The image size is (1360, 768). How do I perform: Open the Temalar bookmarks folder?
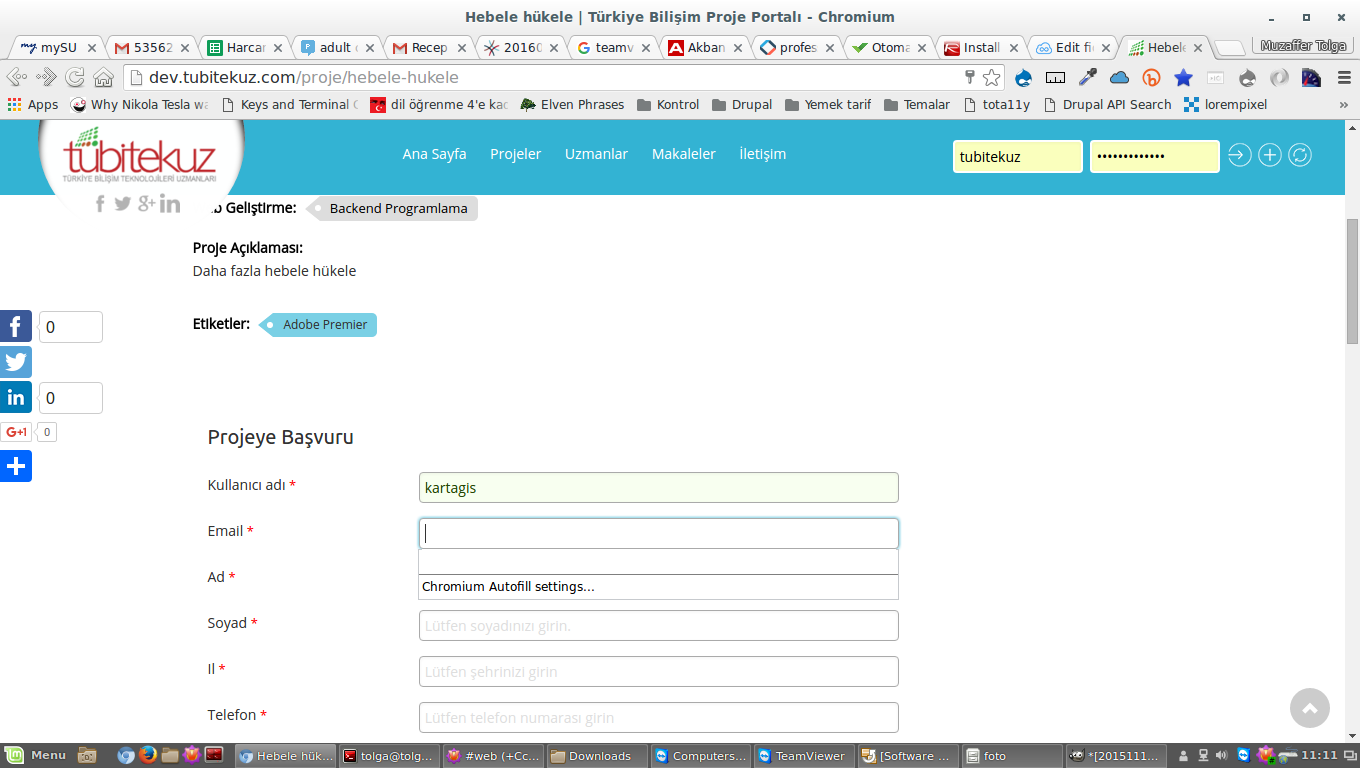coord(917,104)
